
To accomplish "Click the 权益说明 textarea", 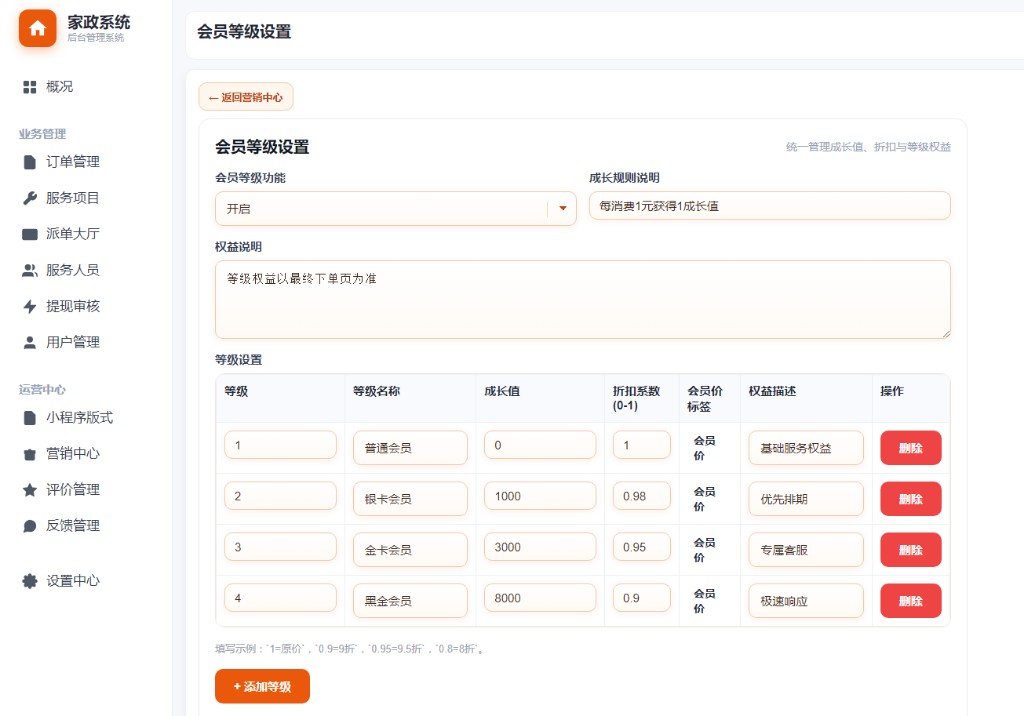I will (x=583, y=300).
